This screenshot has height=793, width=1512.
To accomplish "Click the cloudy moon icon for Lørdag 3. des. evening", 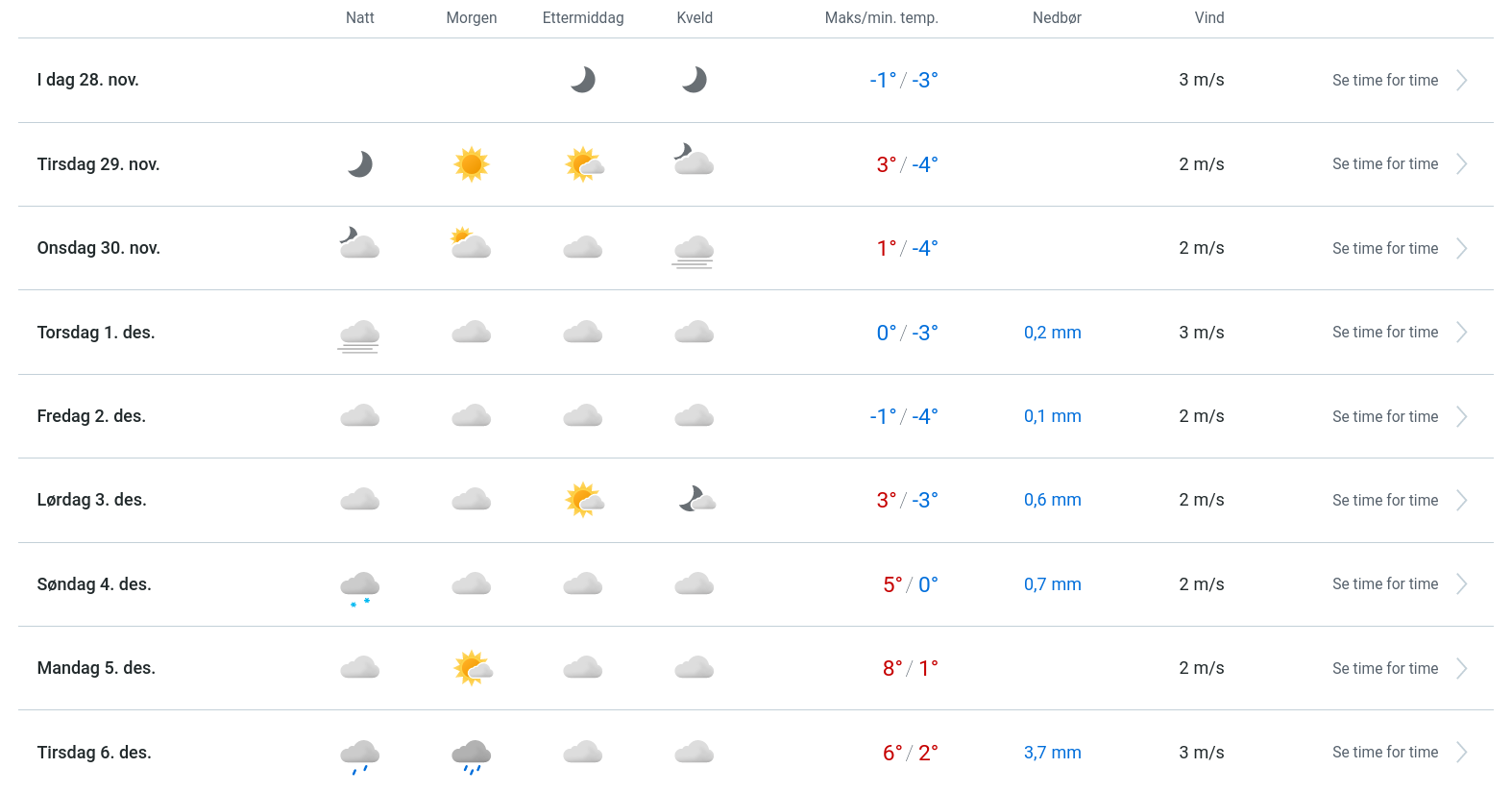I will pos(696,500).
